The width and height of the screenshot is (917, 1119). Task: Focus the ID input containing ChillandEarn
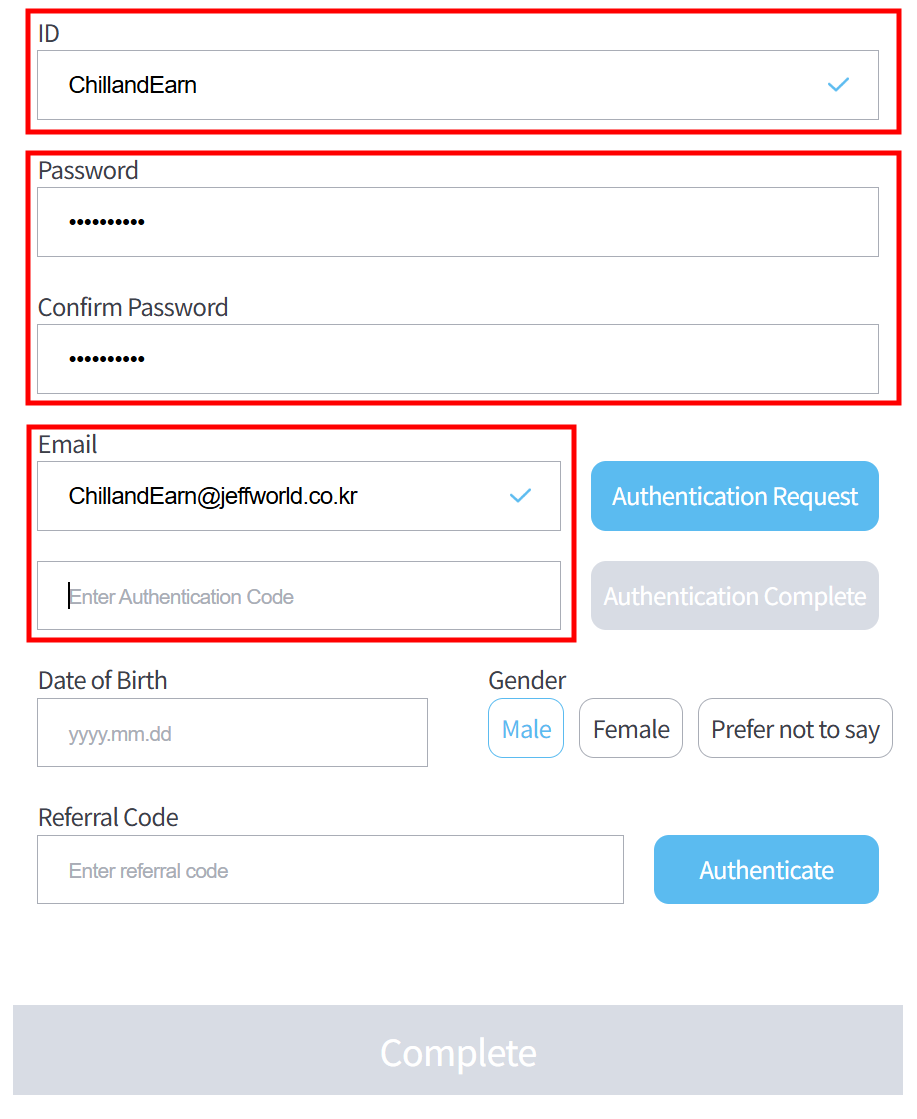(400, 85)
